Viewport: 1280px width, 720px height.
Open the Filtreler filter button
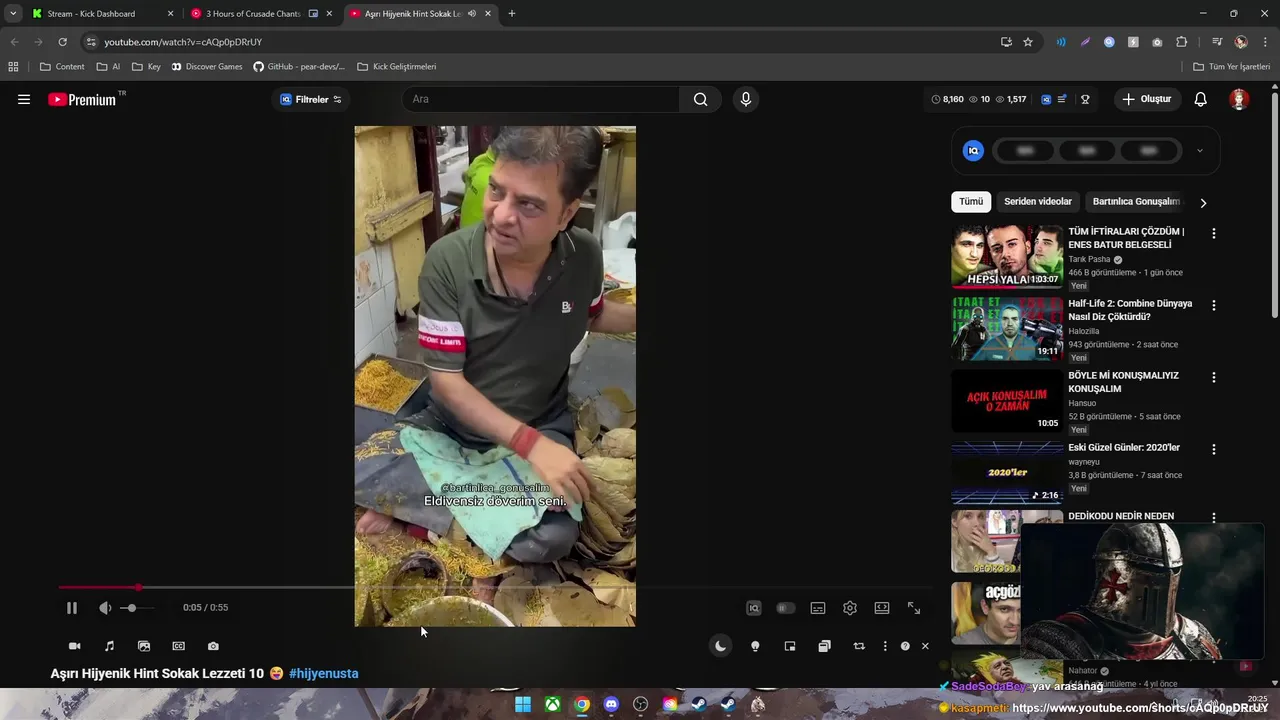coord(311,99)
